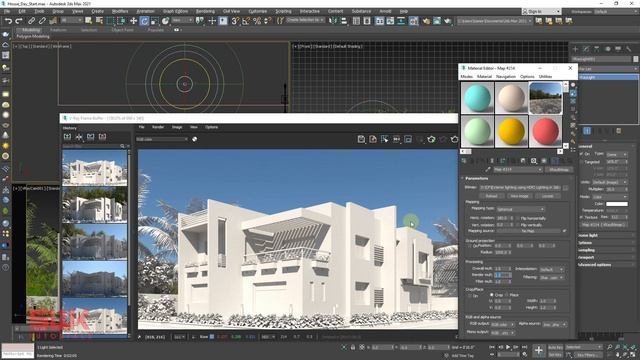
Task: Toggle the Percent Snap icon
Action: 257,21
